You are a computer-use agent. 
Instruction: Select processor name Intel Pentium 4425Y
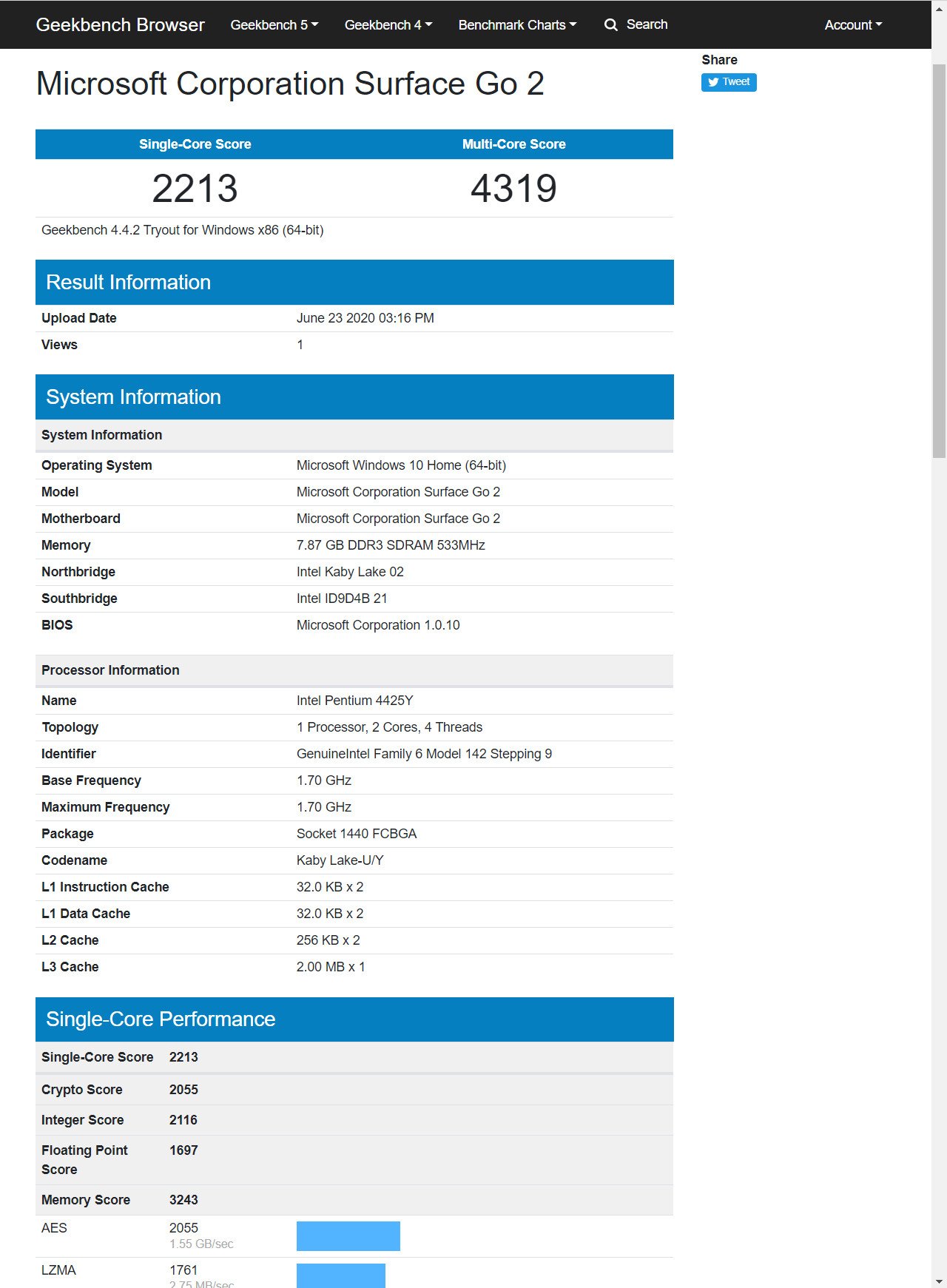click(x=355, y=701)
